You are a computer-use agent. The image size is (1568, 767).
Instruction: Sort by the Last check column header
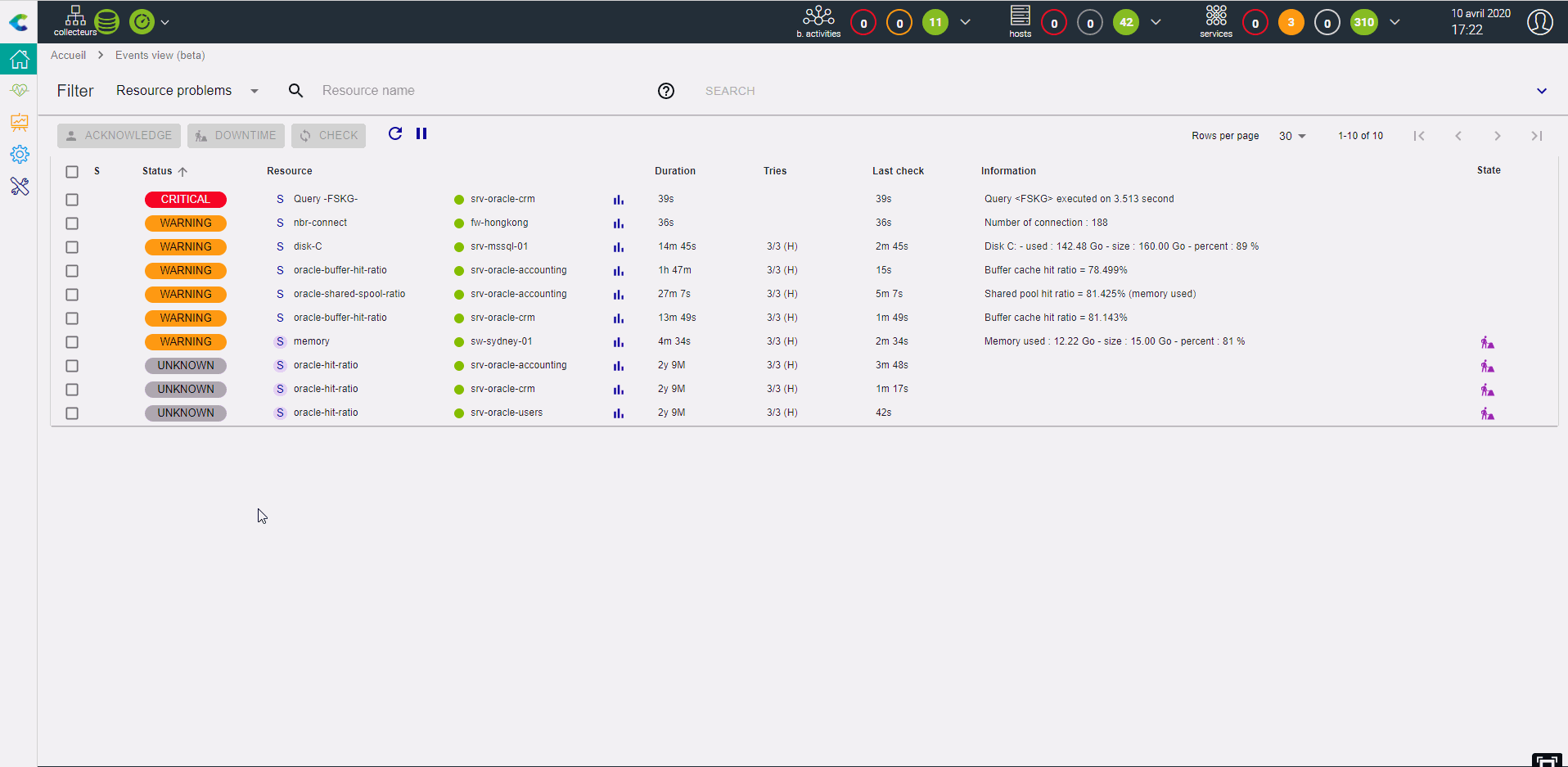898,171
